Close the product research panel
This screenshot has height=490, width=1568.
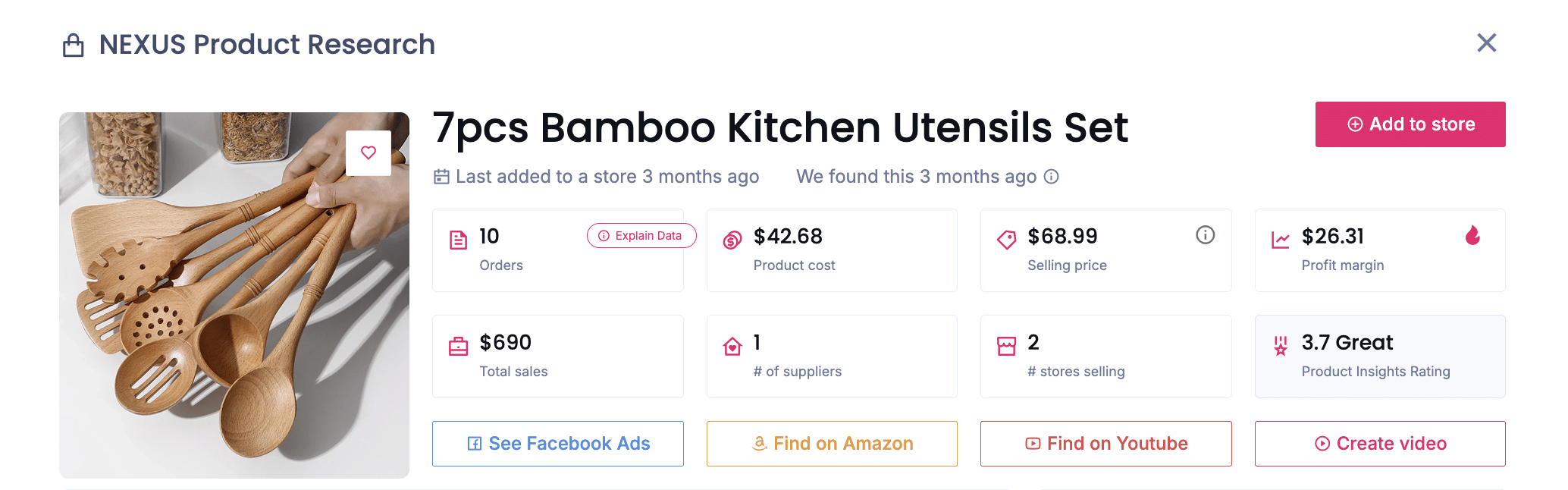pyautogui.click(x=1486, y=43)
